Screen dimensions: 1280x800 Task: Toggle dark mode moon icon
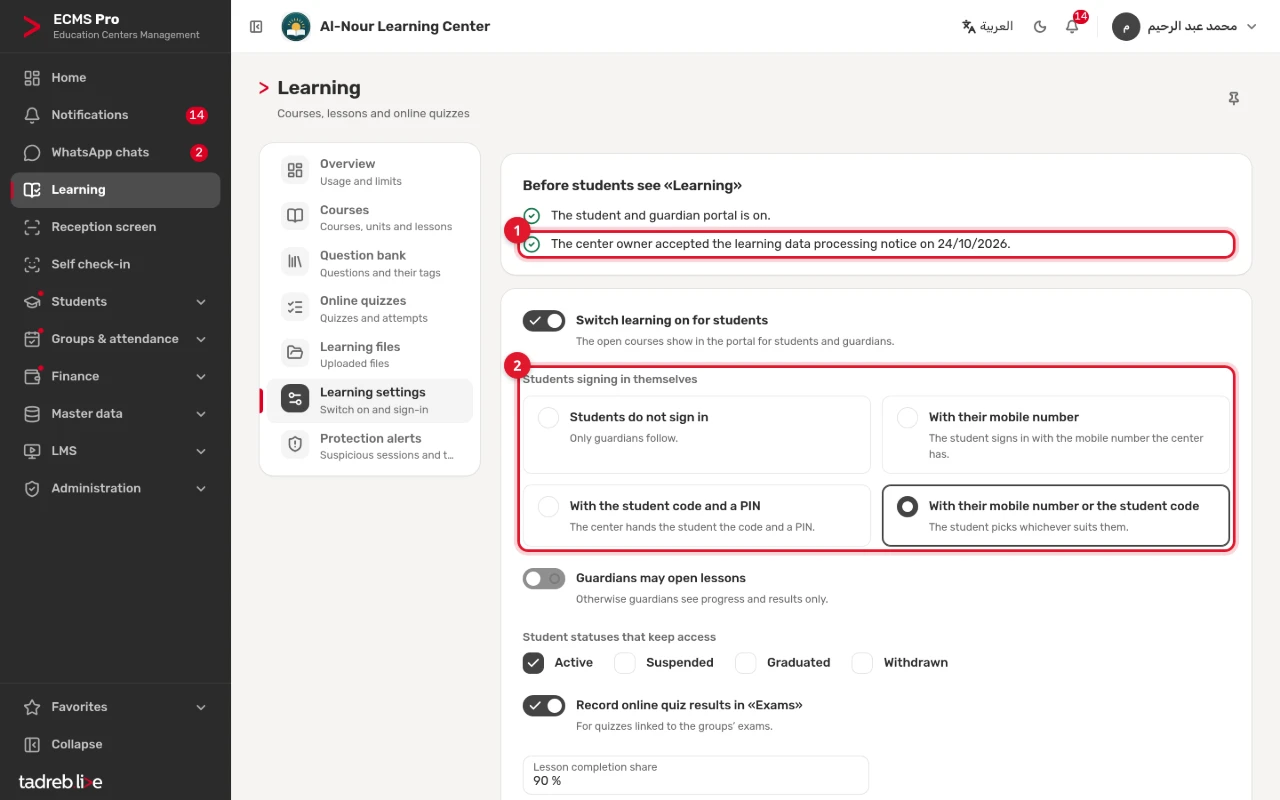pyautogui.click(x=1040, y=27)
